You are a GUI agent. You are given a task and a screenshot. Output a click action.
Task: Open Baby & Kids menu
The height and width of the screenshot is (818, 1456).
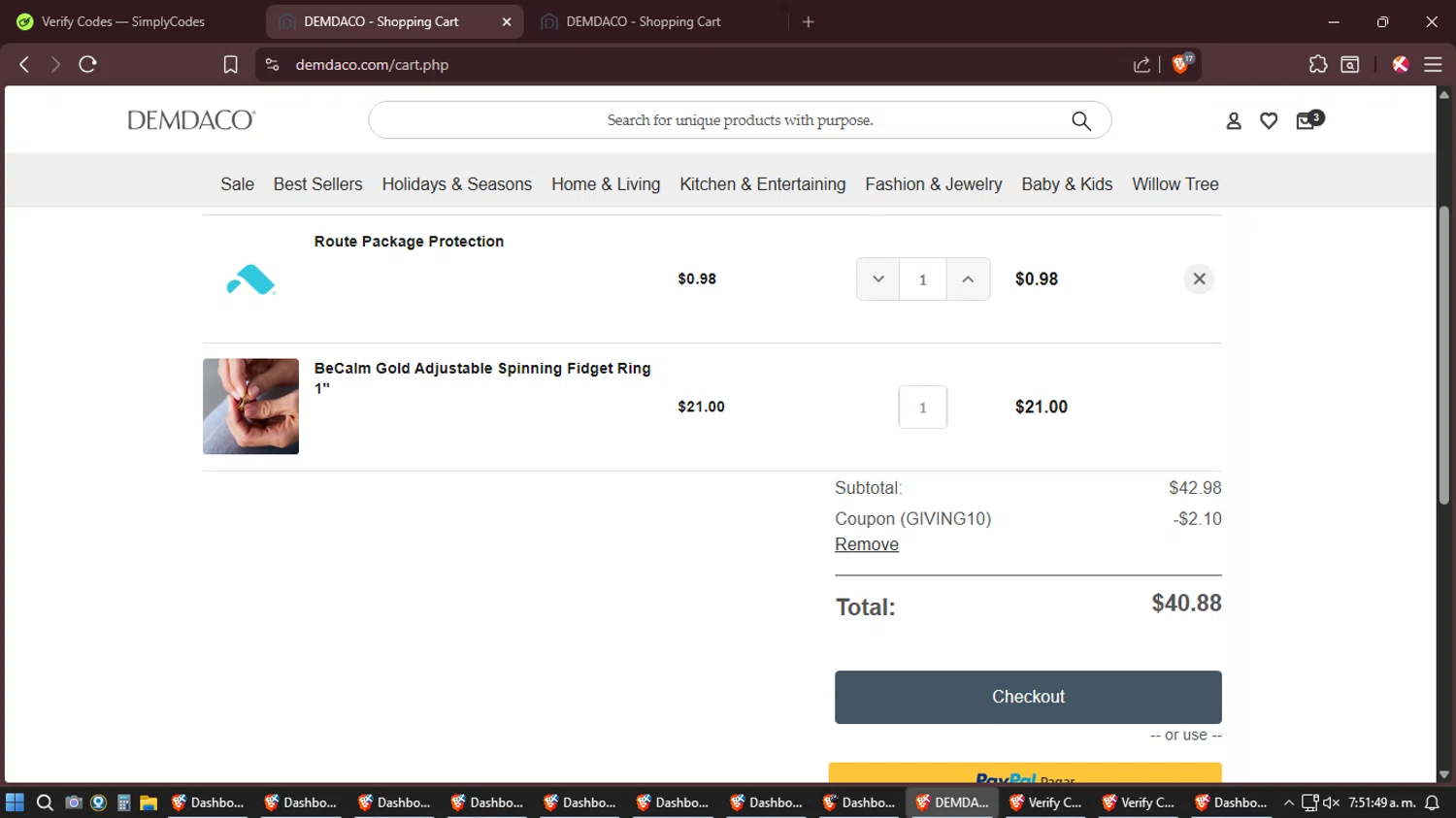1067,184
